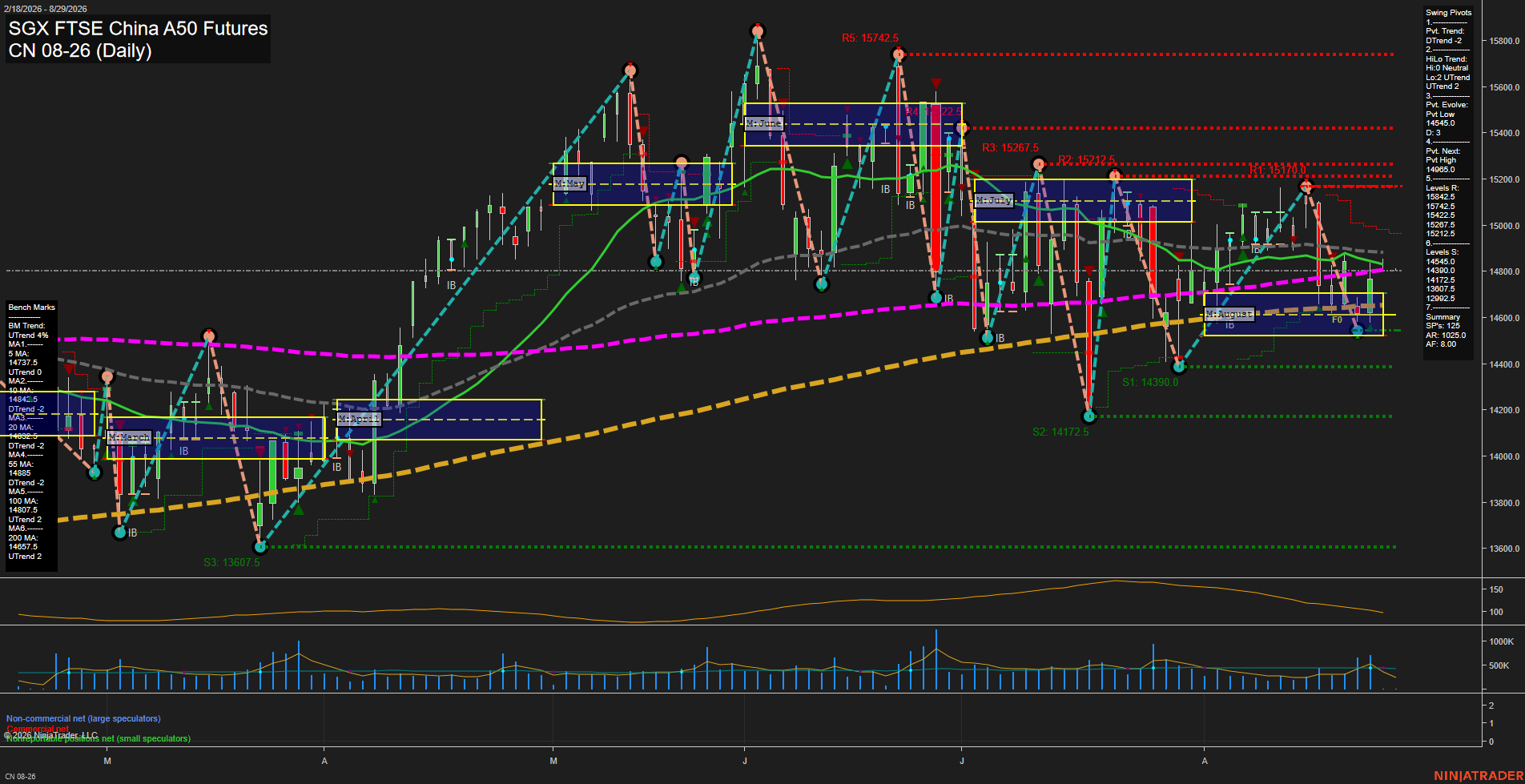Pick the 'M:August' monthly range label
1525x784 pixels.
coord(1229,314)
